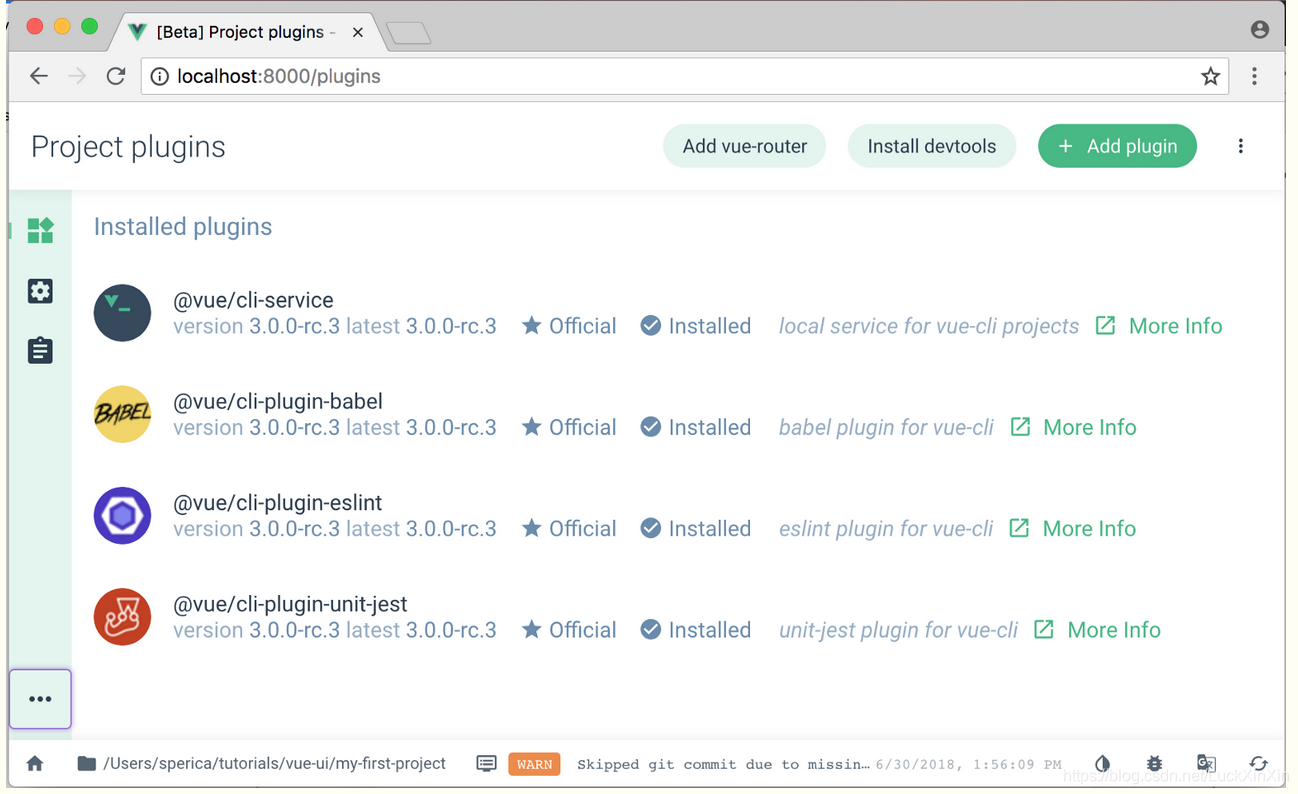Click the WARN badge in the status bar
This screenshot has width=1298, height=794.
tap(534, 764)
